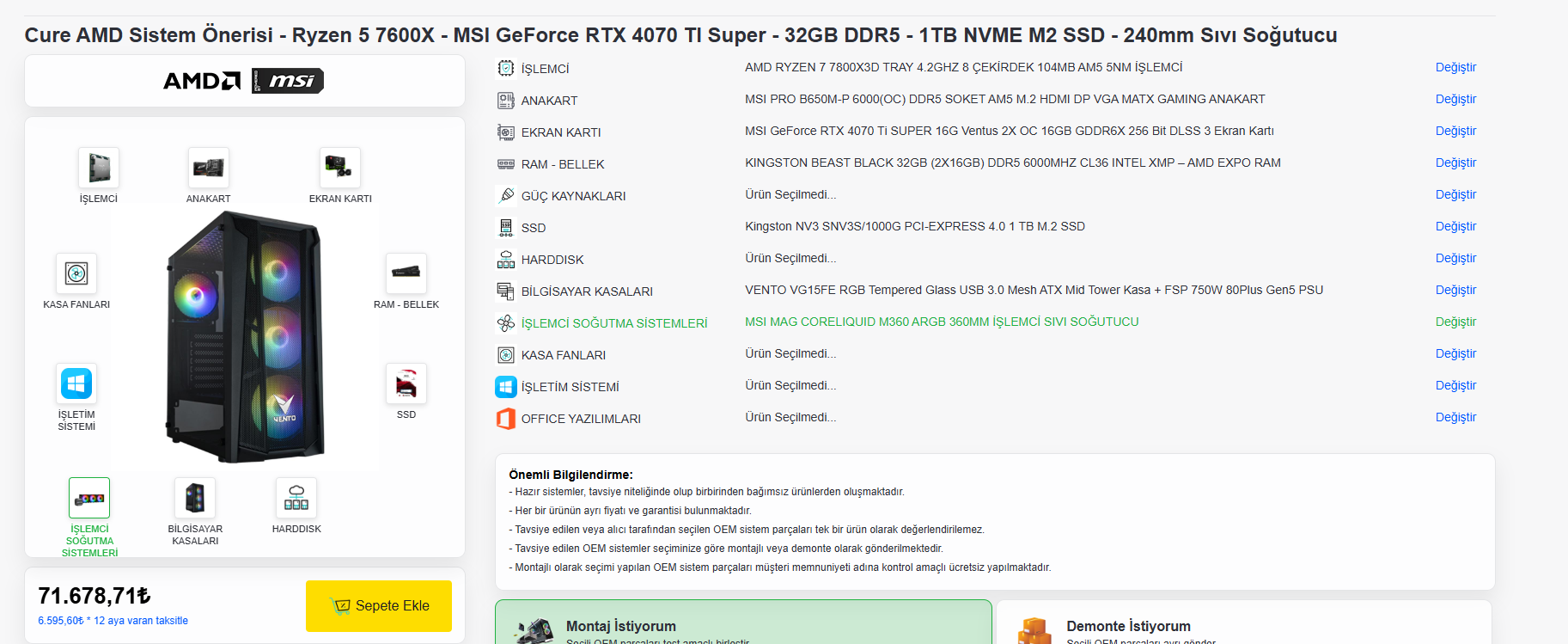The height and width of the screenshot is (644, 1568).
Task: Click the graphics card icon in the EKRAN KARTI row
Action: 506,132
